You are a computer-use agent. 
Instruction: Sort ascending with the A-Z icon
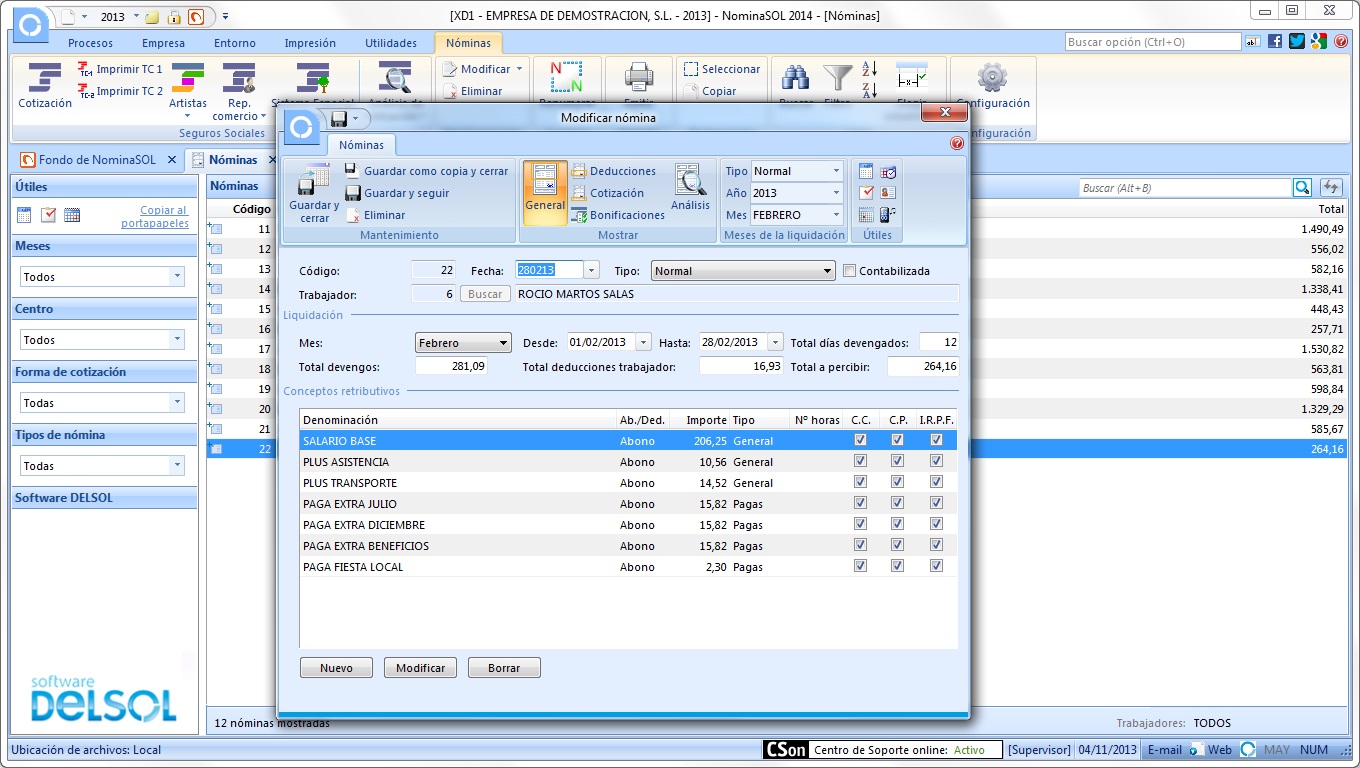coord(869,69)
